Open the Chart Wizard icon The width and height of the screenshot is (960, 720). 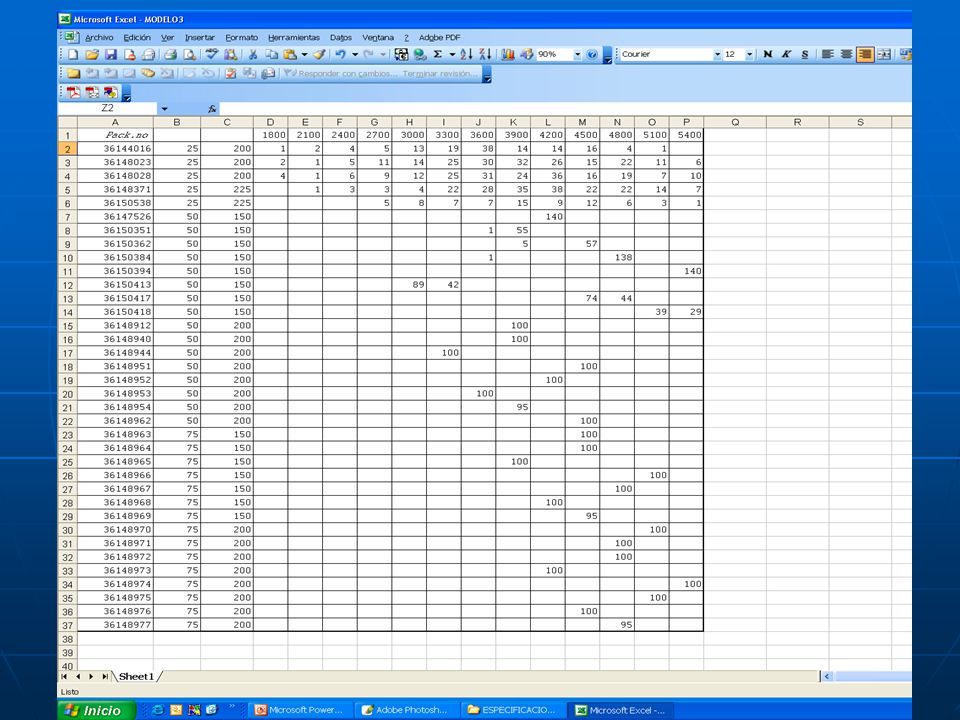(508, 54)
